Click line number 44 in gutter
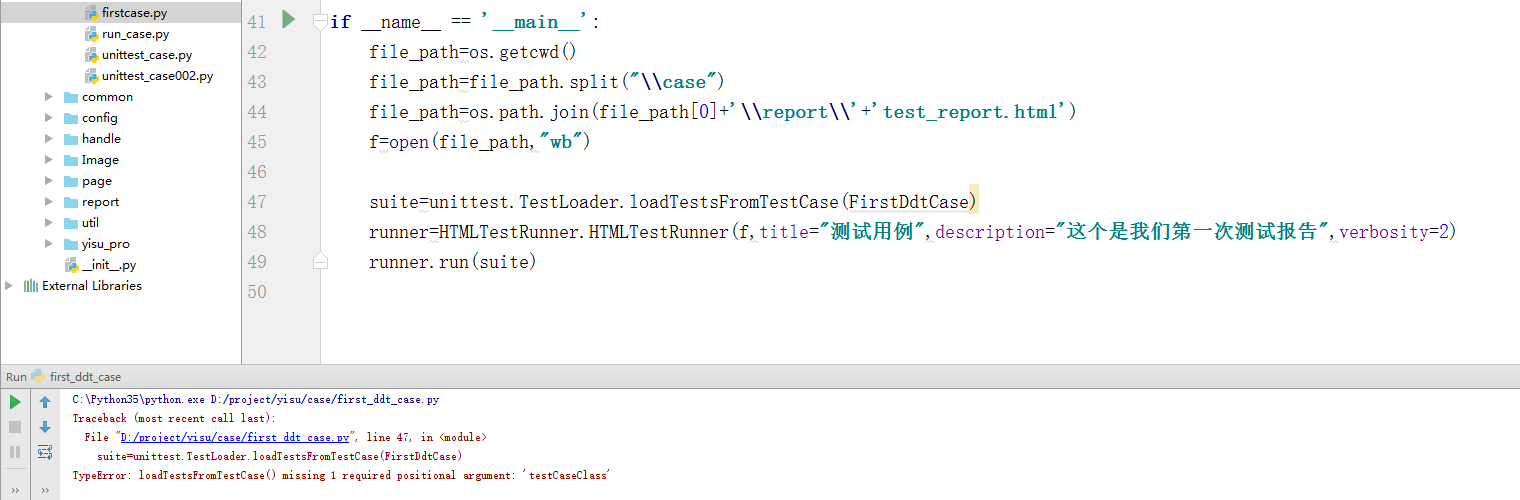Viewport: 1520px width, 500px height. click(x=257, y=112)
